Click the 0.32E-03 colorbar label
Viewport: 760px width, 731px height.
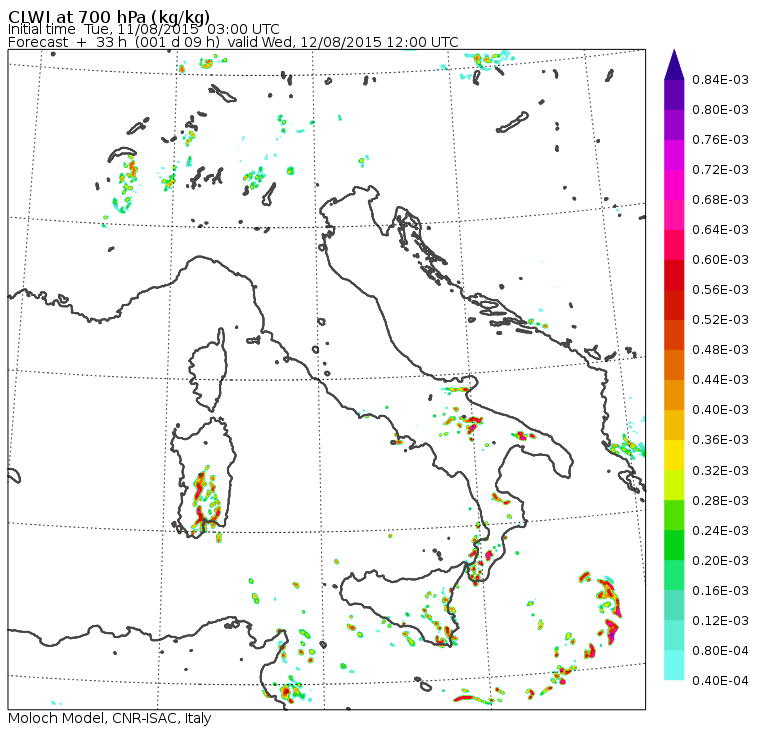pos(720,471)
